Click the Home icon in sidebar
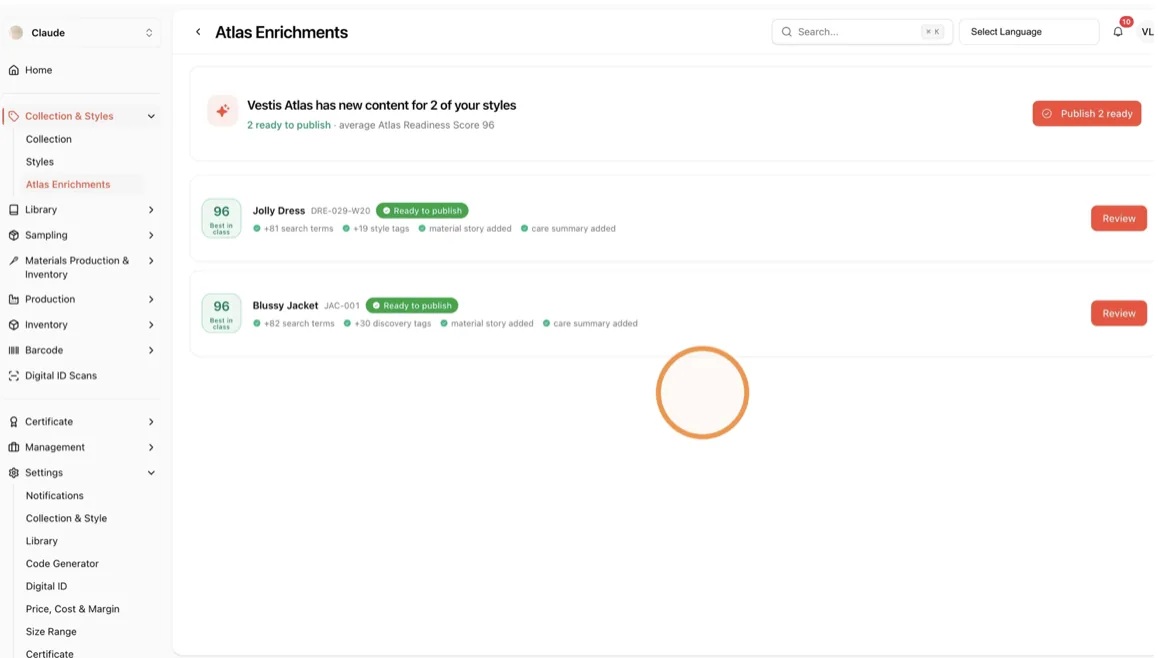Screen dimensions: 1158x658 (13, 70)
